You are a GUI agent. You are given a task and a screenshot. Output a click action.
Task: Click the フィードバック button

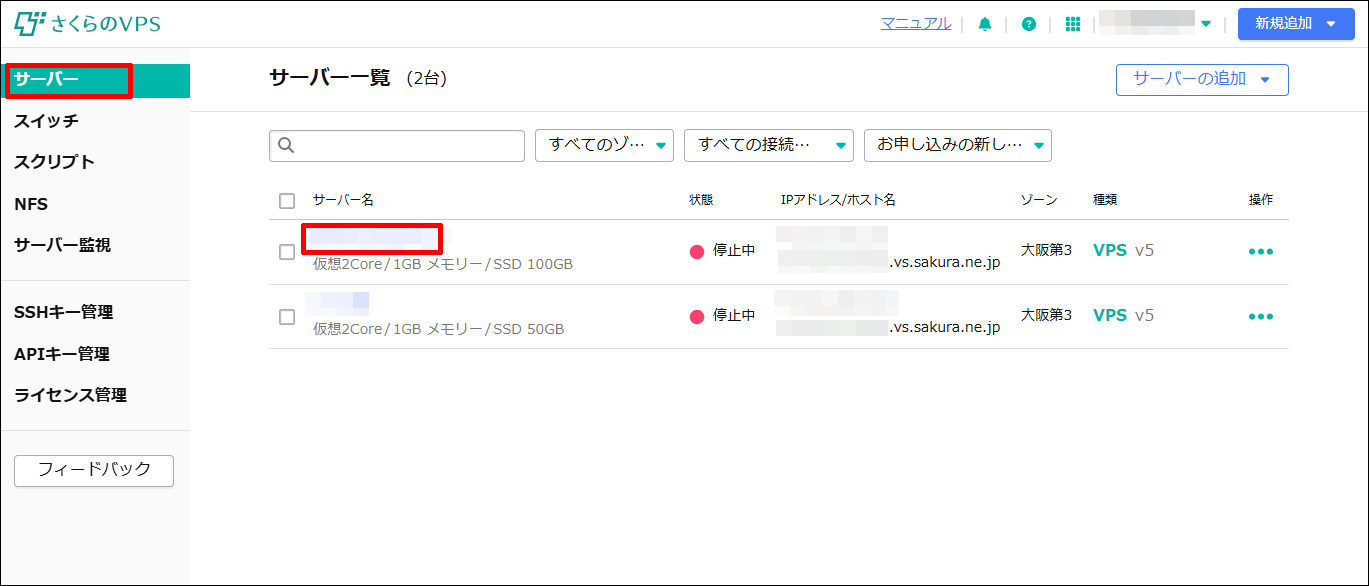pos(94,470)
